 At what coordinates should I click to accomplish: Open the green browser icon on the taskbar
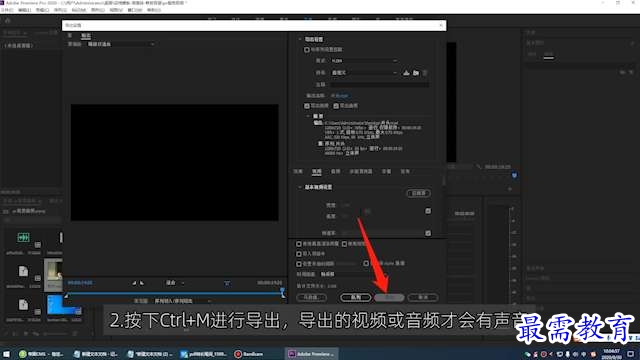click(23, 354)
